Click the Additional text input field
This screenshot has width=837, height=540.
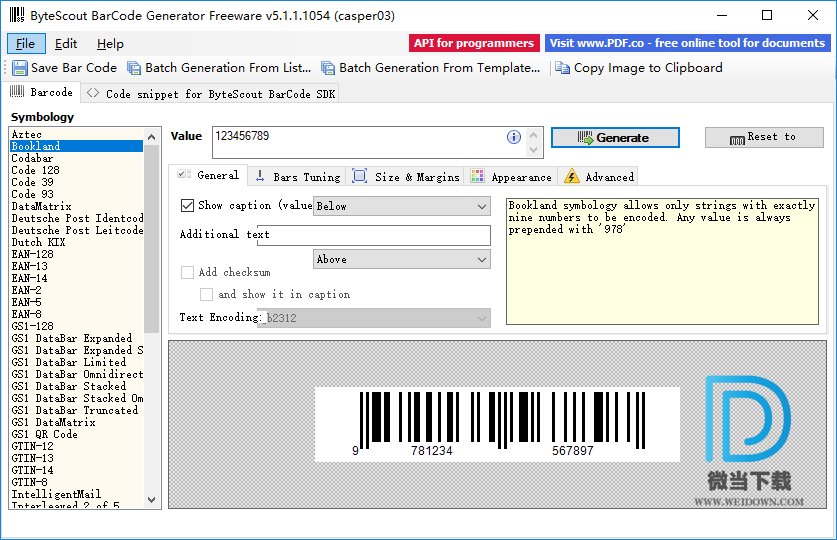pos(374,235)
